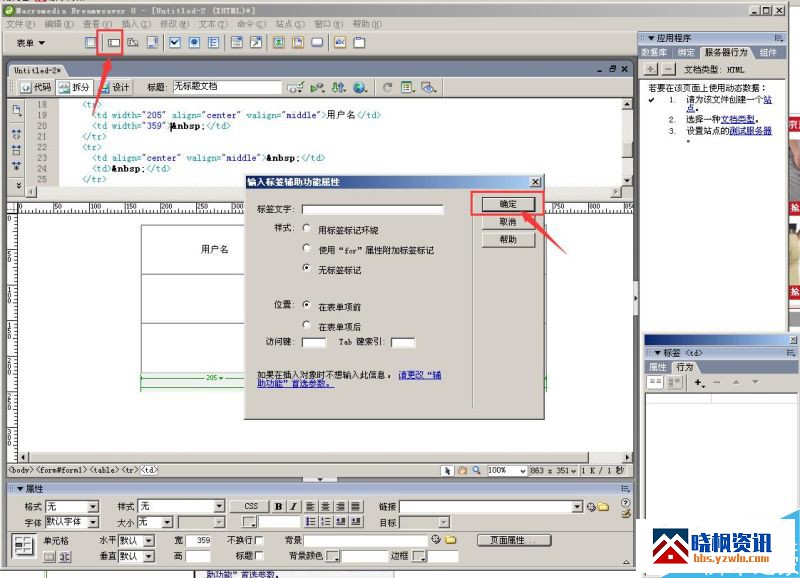The image size is (800, 578).
Task: Align text left in the Properties panel
Action: (x=310, y=507)
